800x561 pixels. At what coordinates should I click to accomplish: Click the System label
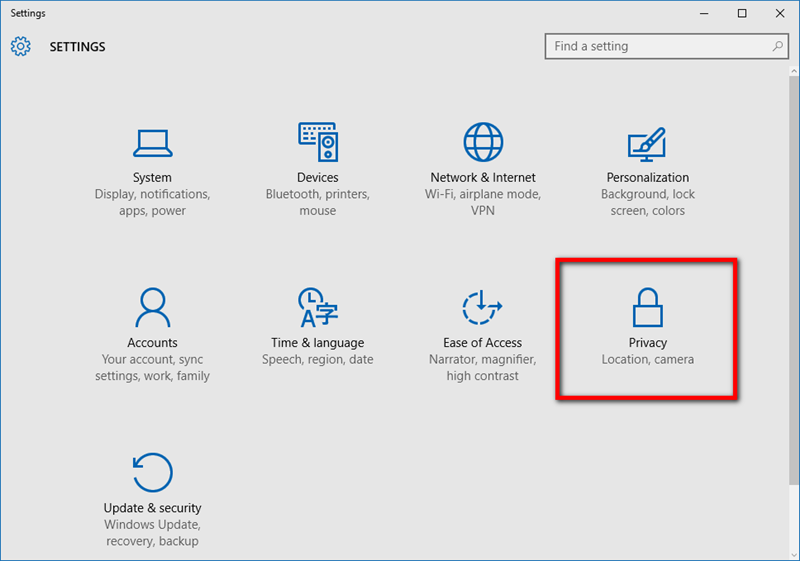pyautogui.click(x=152, y=177)
